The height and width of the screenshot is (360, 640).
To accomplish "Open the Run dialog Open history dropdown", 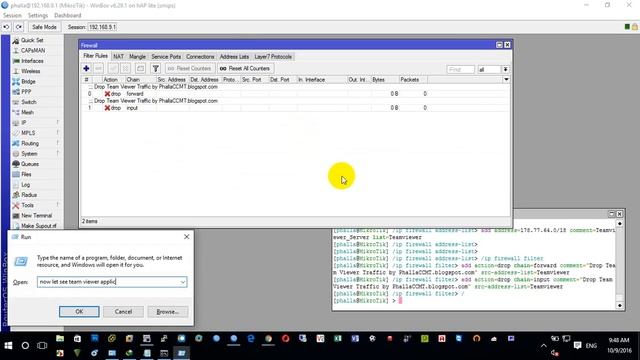I will pos(182,282).
